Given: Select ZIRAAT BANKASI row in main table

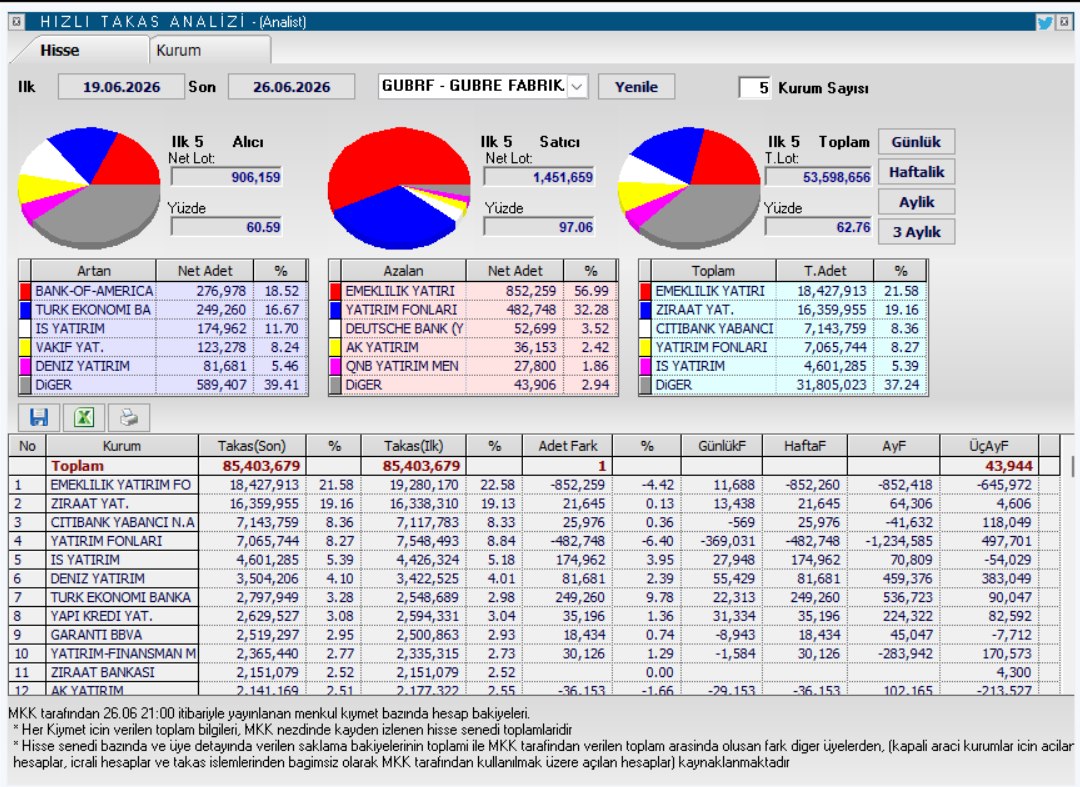Looking at the screenshot, I should (534, 672).
